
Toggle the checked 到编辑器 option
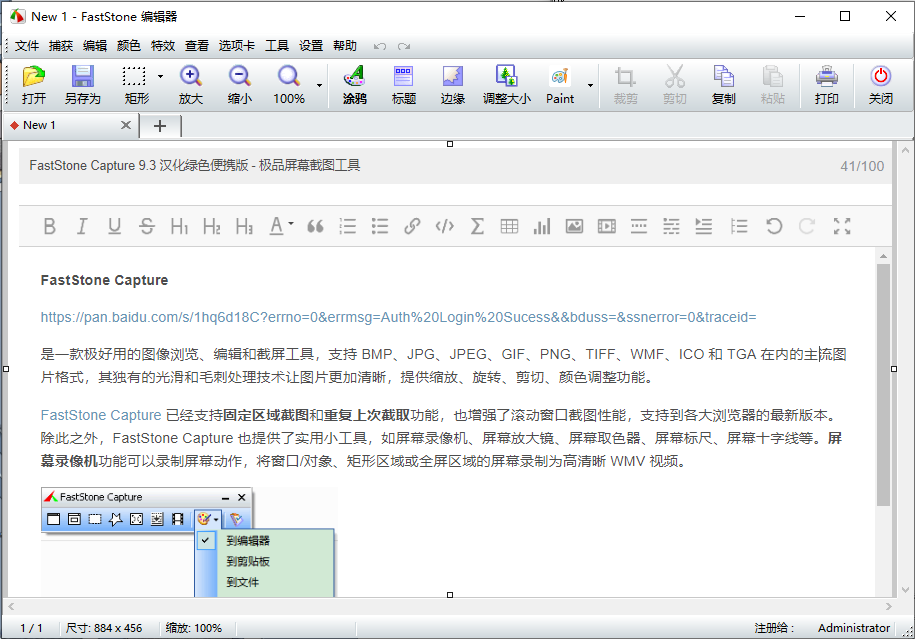click(248, 540)
